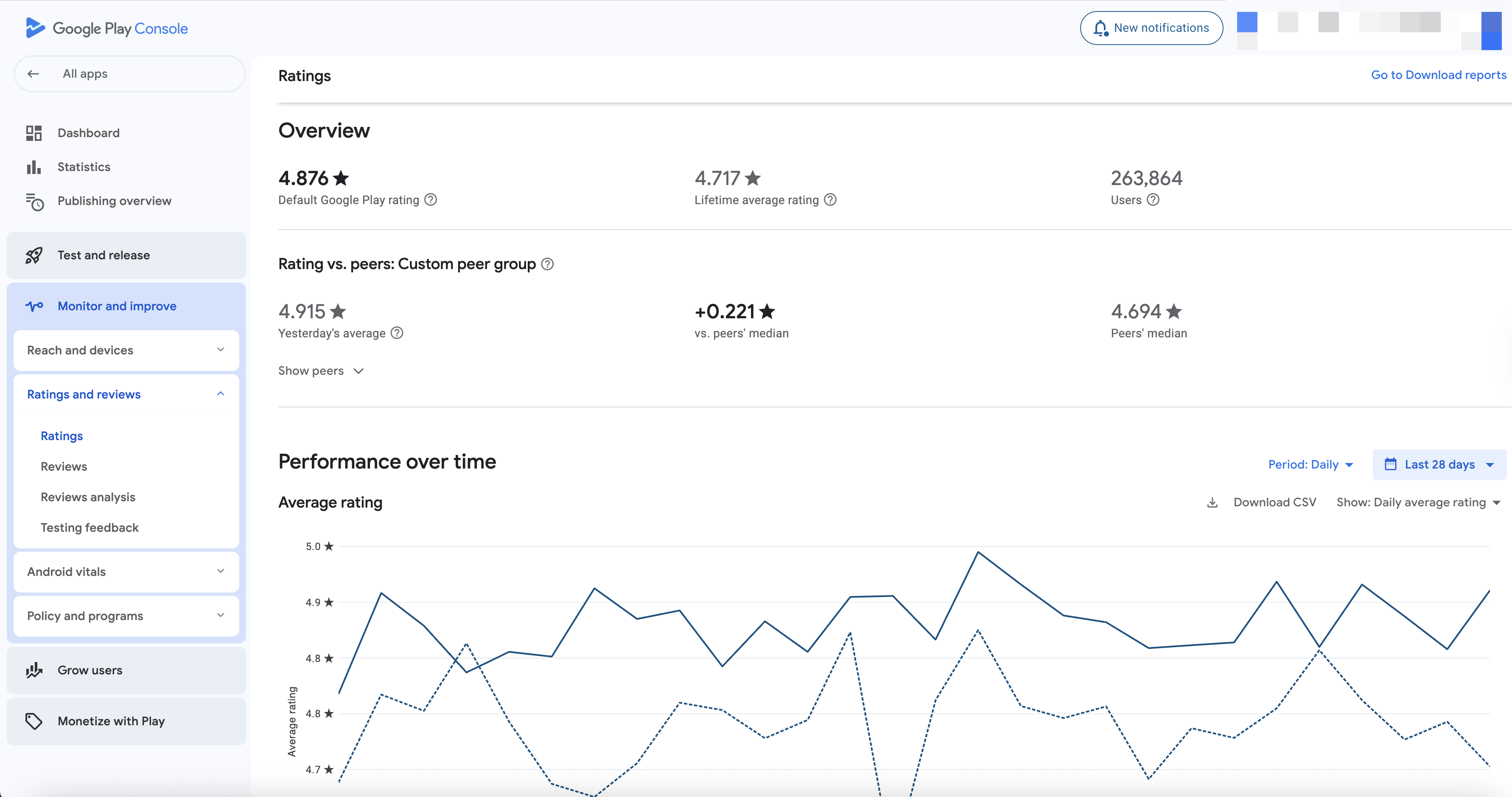1512x797 pixels.
Task: Click the back arrow next to All apps
Action: point(34,74)
